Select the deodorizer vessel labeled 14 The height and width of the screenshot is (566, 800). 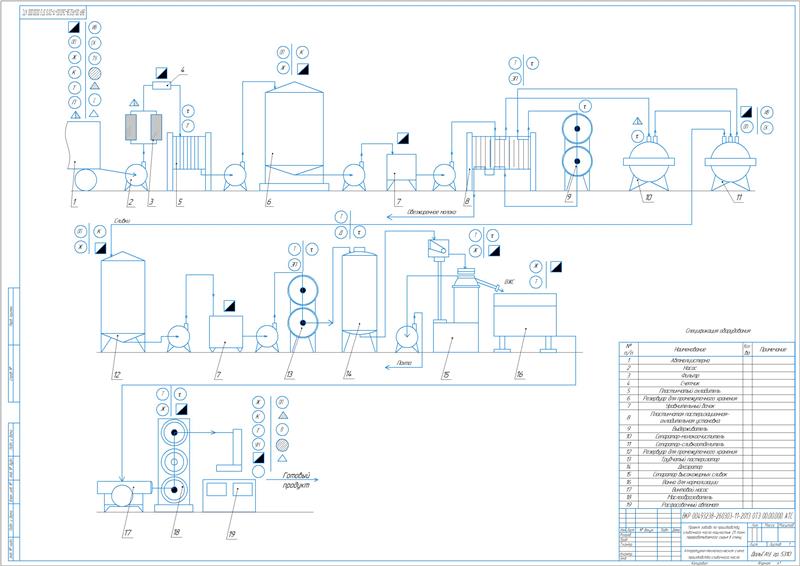(359, 299)
